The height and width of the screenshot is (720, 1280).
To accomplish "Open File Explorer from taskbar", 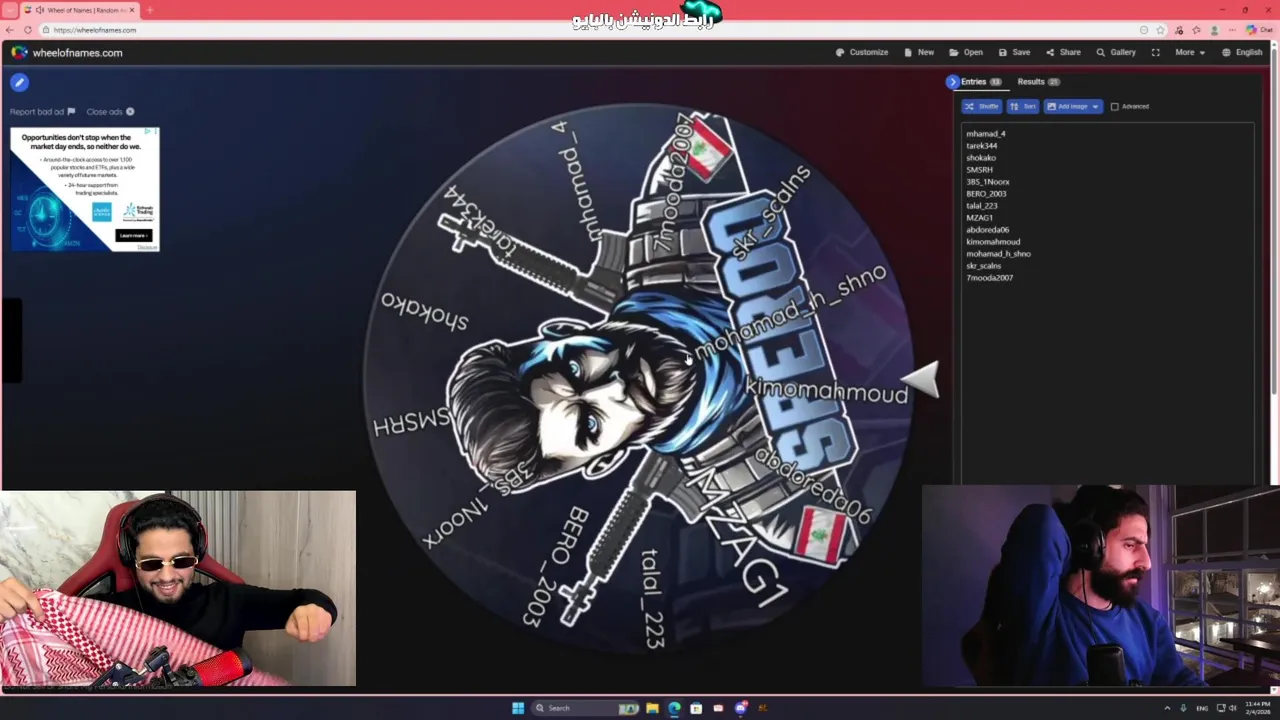I will click(652, 708).
